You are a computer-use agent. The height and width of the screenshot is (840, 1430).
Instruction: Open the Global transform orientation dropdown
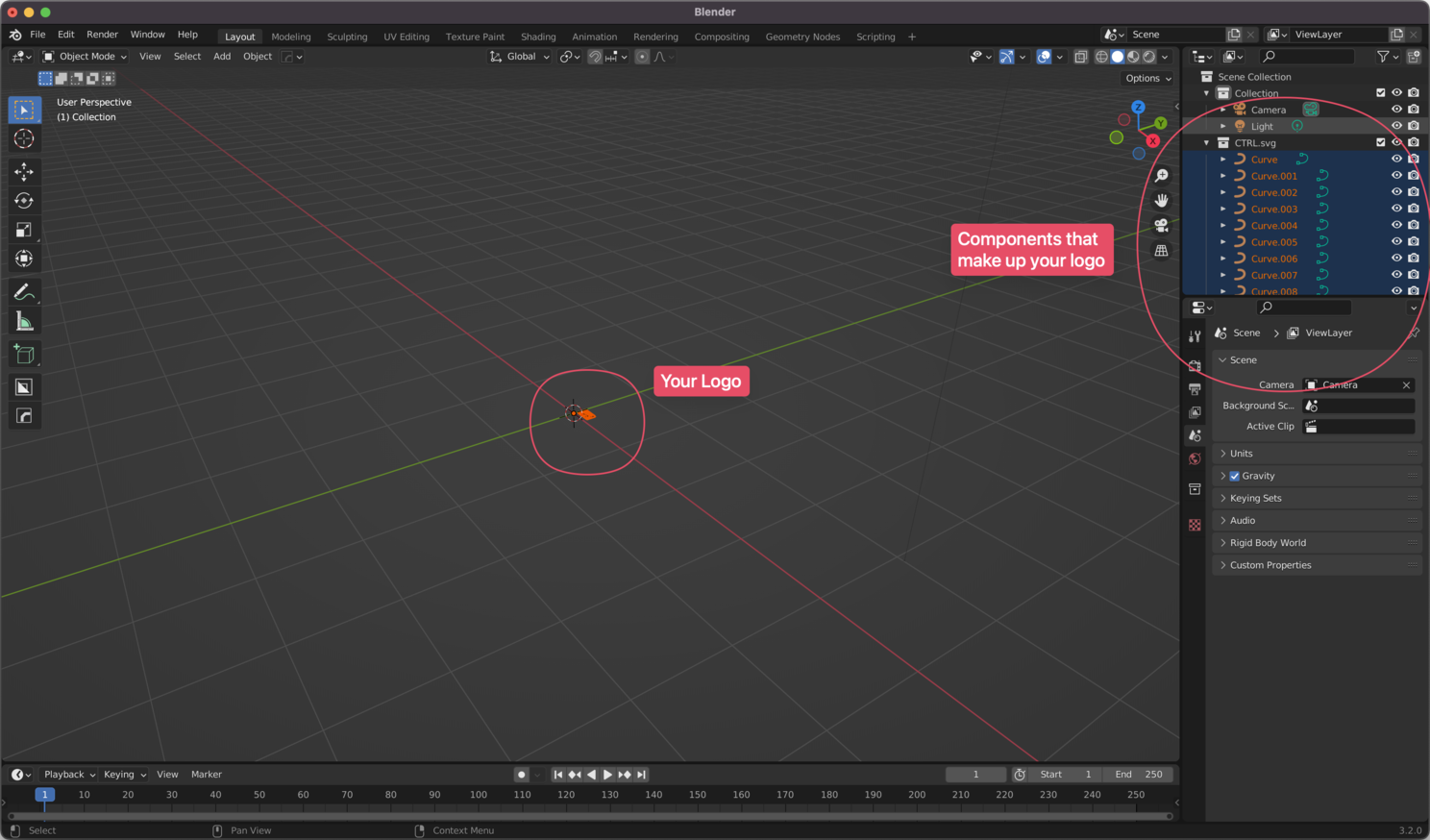(520, 57)
